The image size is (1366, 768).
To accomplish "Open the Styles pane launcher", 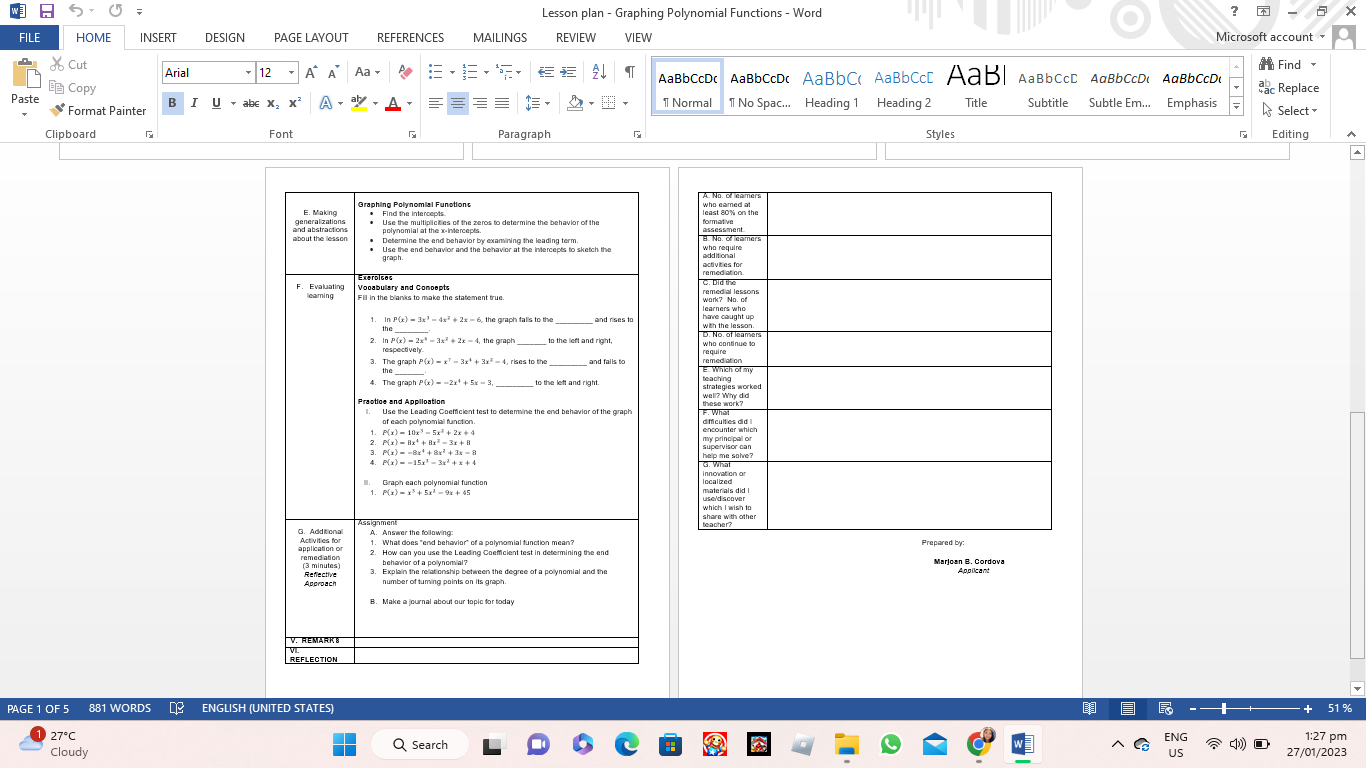I will [x=1244, y=134].
